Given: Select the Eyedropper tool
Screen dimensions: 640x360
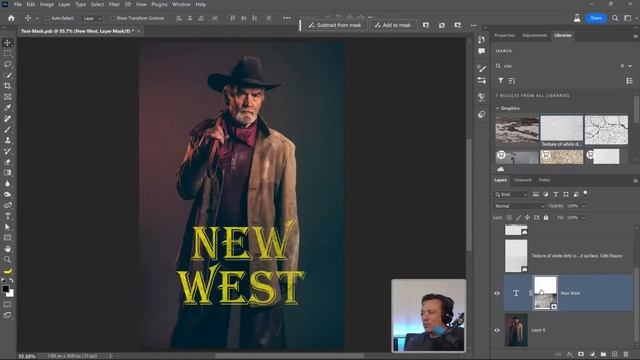Looking at the screenshot, I should tap(7, 108).
